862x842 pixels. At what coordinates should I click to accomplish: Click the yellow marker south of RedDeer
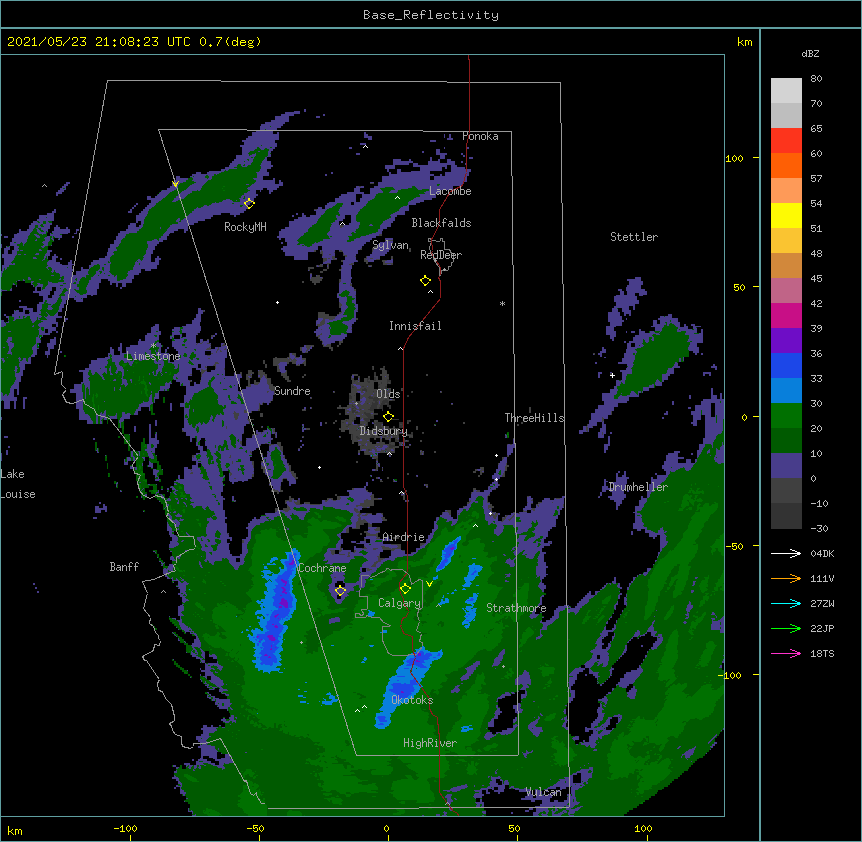coord(425,281)
